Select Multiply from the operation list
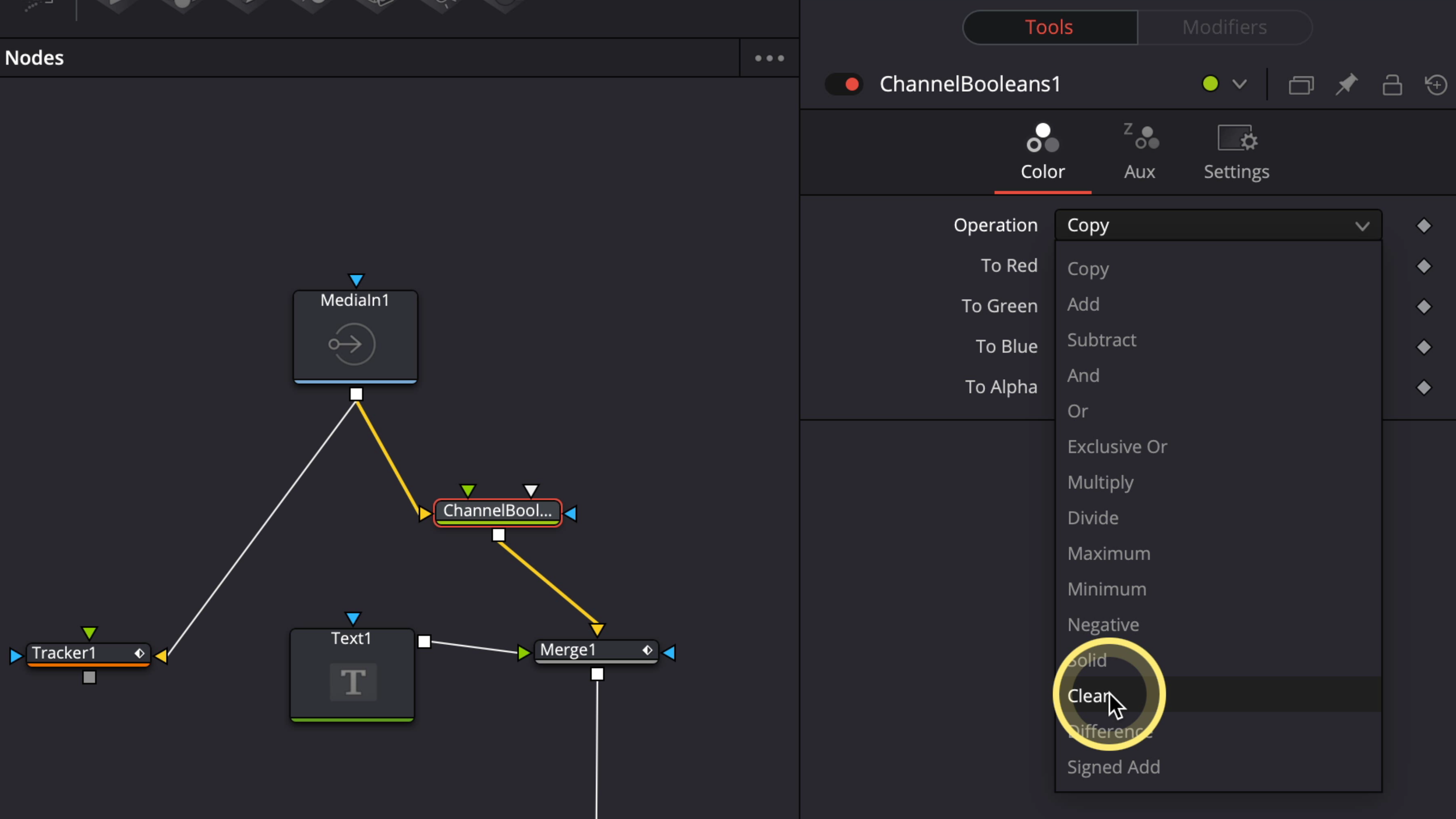 click(1100, 482)
